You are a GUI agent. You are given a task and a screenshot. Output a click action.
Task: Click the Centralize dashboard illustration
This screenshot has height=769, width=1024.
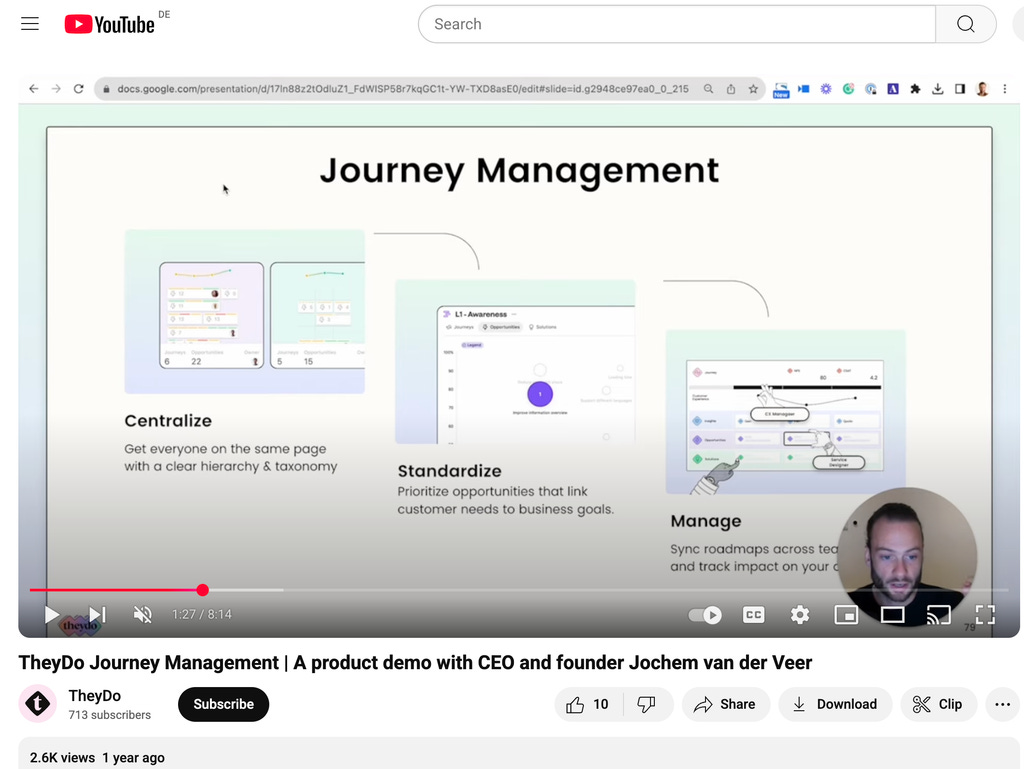click(x=244, y=311)
